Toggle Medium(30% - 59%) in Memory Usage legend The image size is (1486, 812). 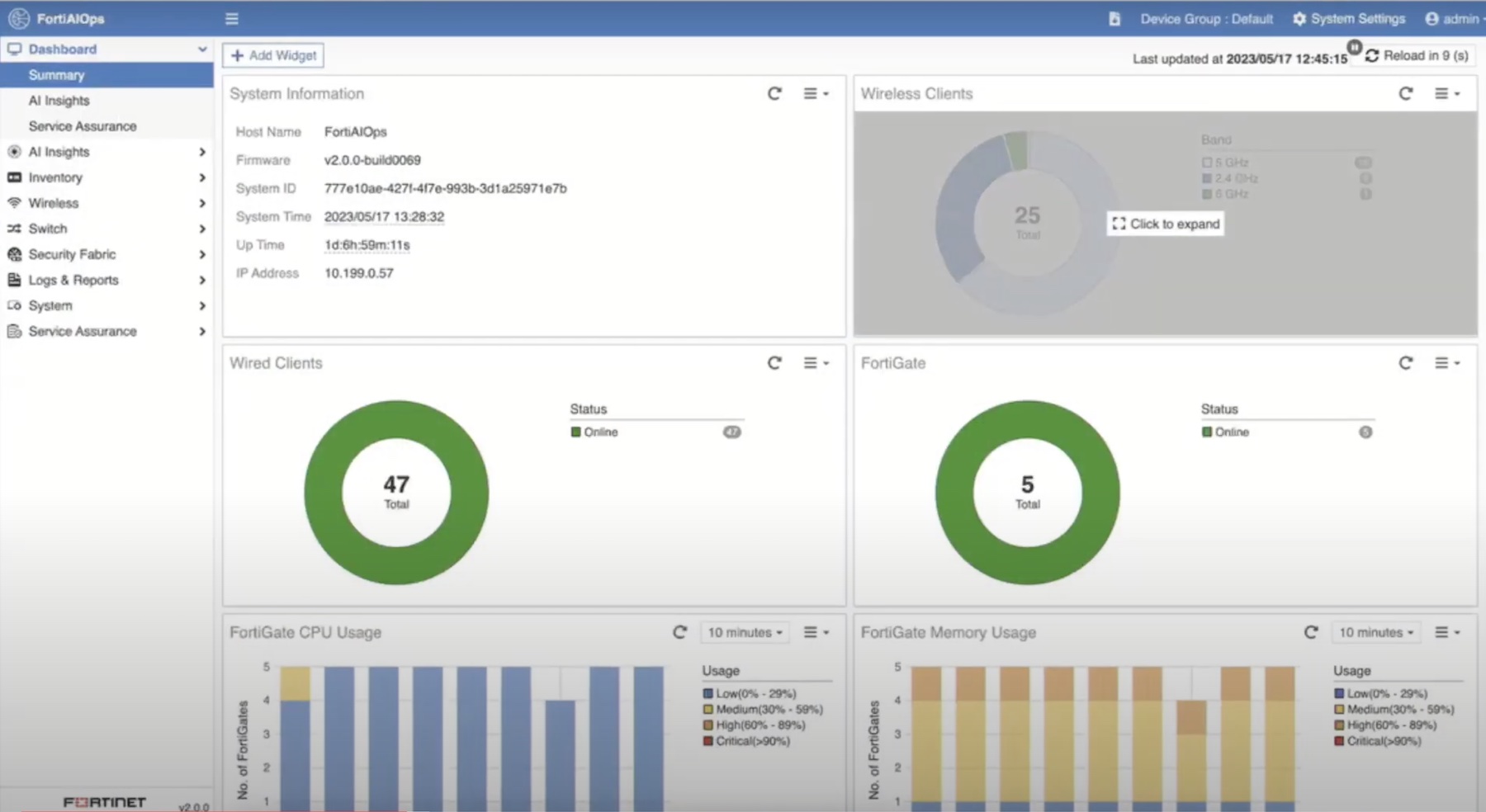(x=1394, y=709)
